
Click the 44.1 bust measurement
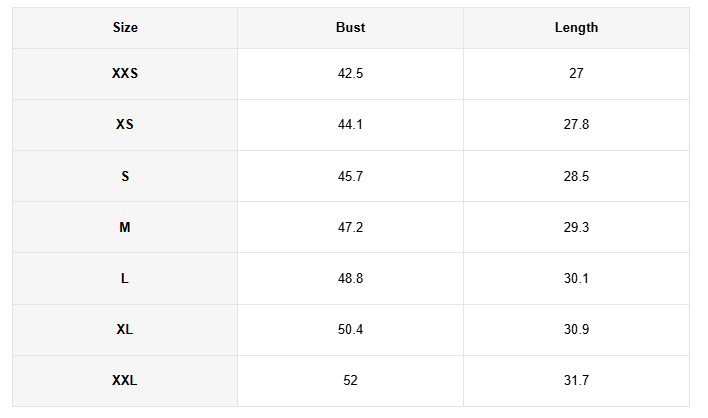coord(350,125)
